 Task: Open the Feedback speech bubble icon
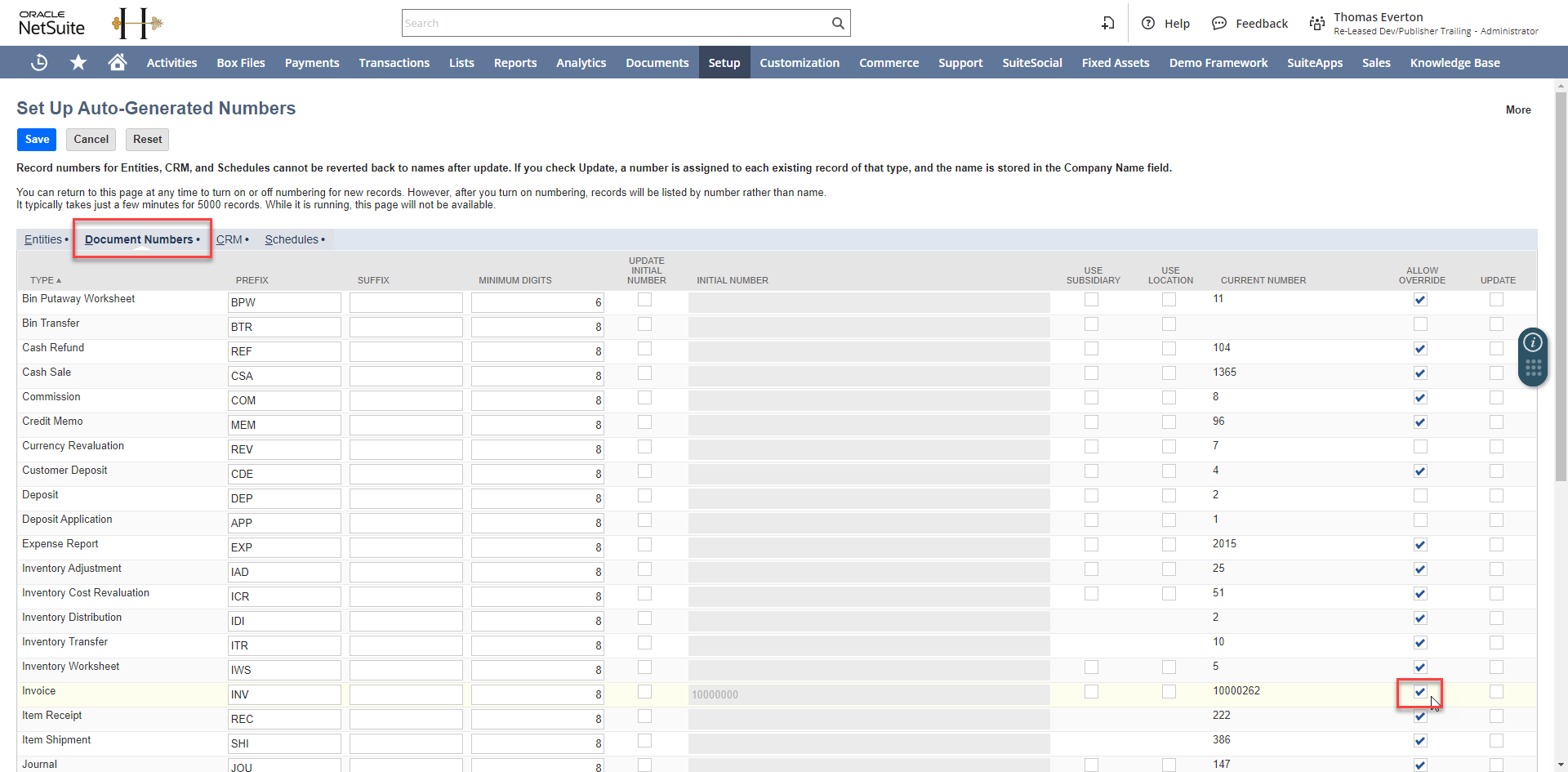click(1219, 23)
